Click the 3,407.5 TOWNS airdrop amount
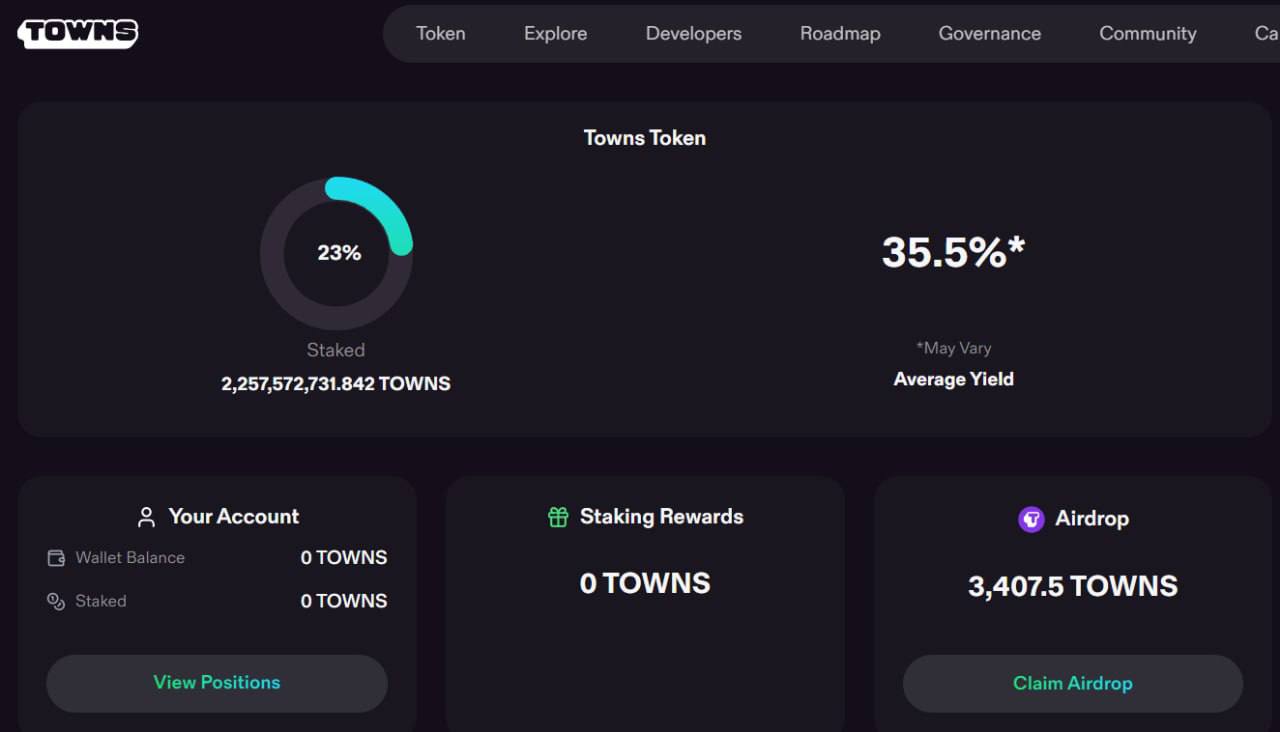1280x732 pixels. point(1073,586)
